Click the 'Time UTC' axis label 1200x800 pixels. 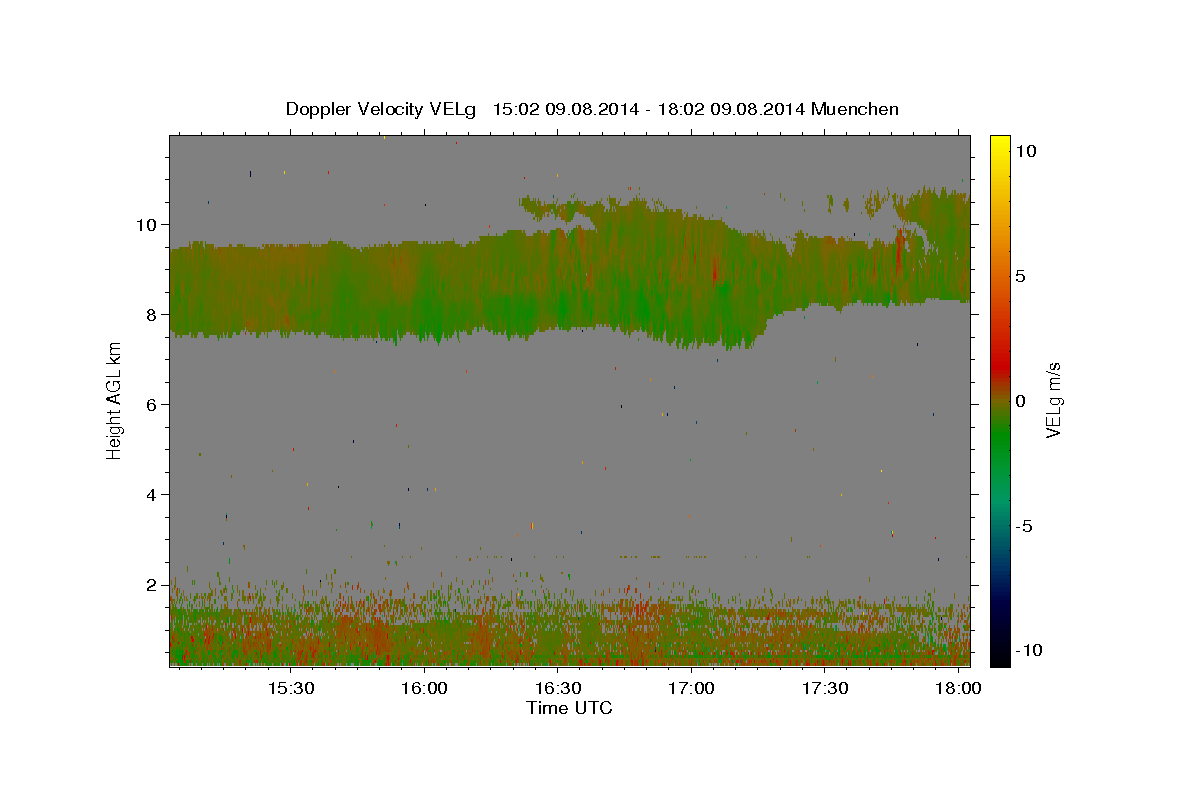coord(569,708)
